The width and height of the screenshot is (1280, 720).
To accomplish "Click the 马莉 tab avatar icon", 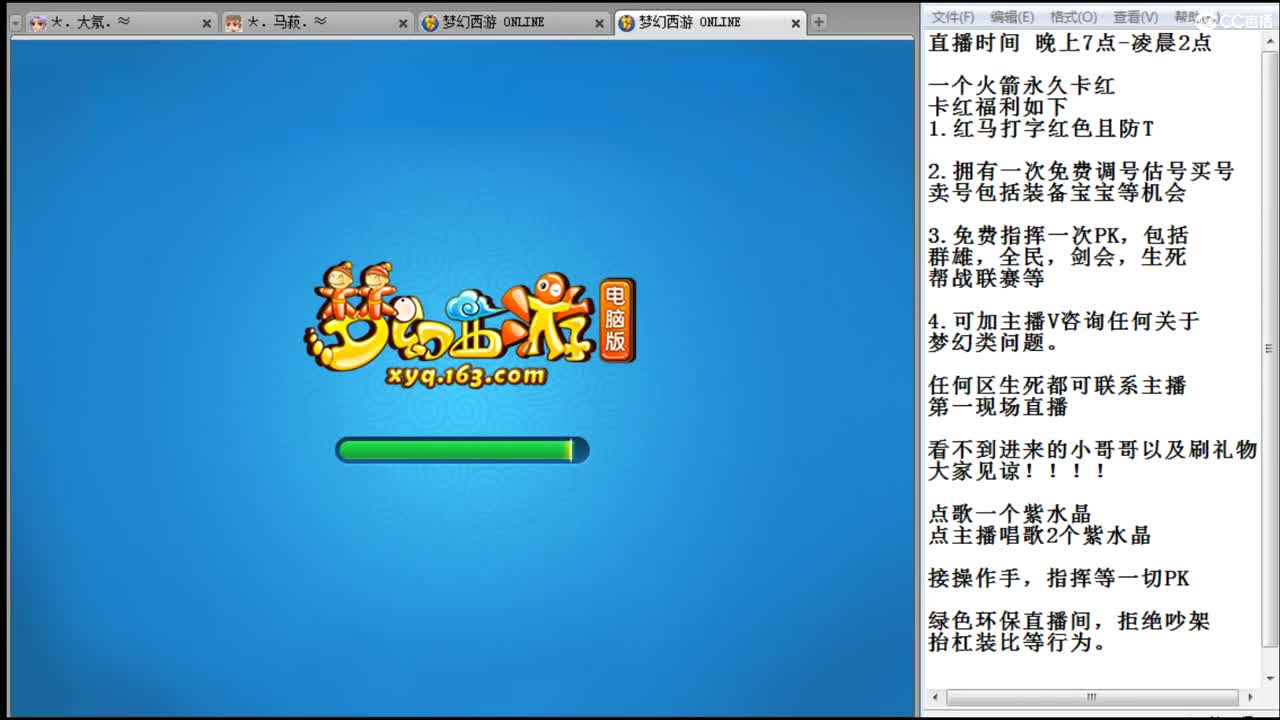I will tap(233, 23).
